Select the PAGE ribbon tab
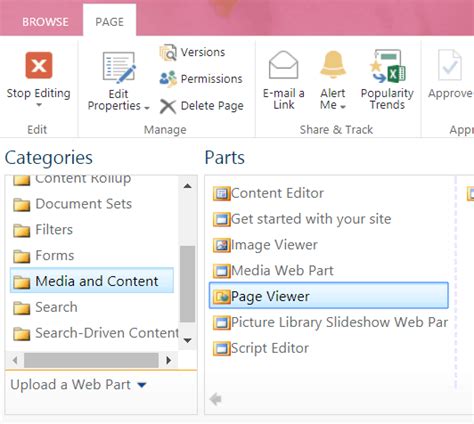Image resolution: width=474 pixels, height=424 pixels. 109,22
